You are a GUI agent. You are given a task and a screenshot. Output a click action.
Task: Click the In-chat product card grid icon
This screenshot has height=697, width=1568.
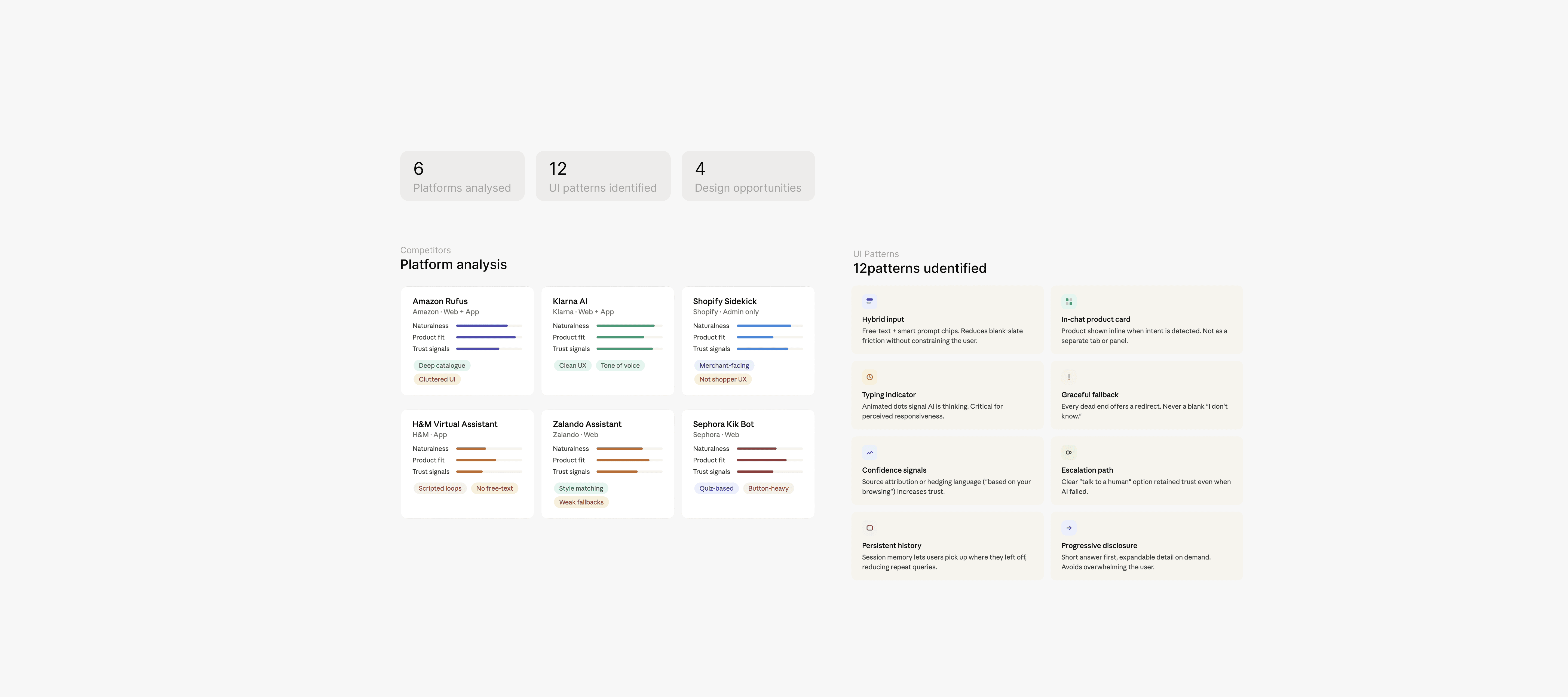(x=1068, y=301)
